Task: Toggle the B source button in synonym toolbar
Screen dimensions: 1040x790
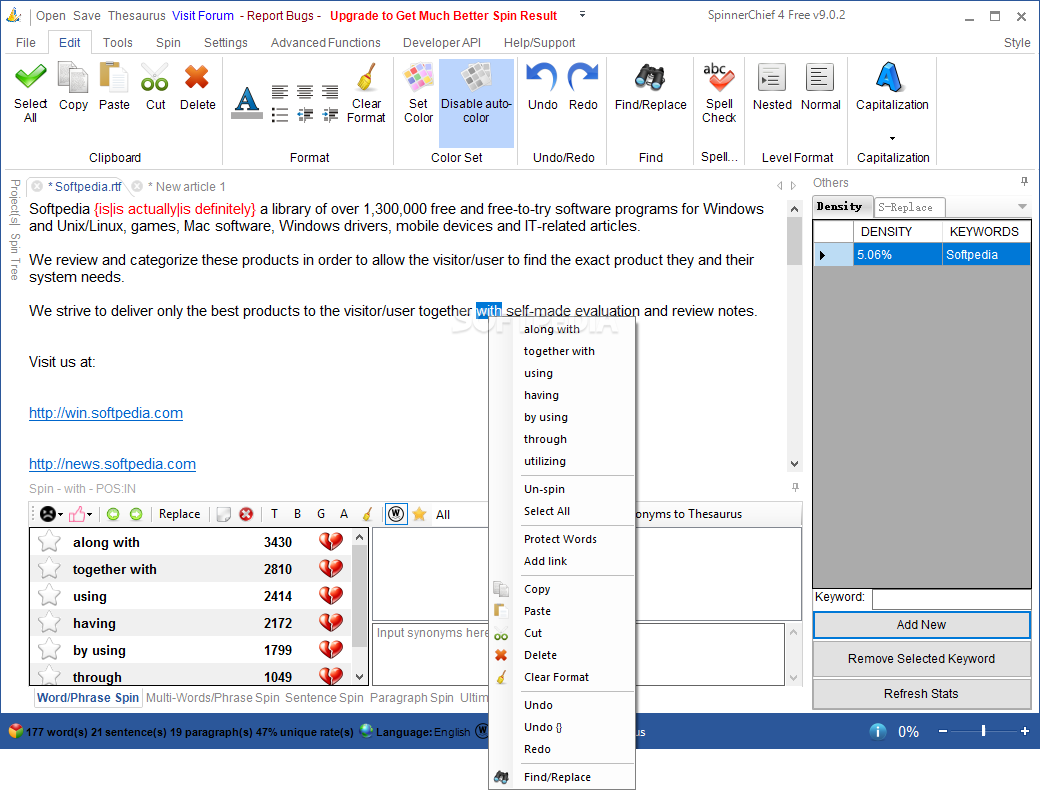Action: [298, 514]
